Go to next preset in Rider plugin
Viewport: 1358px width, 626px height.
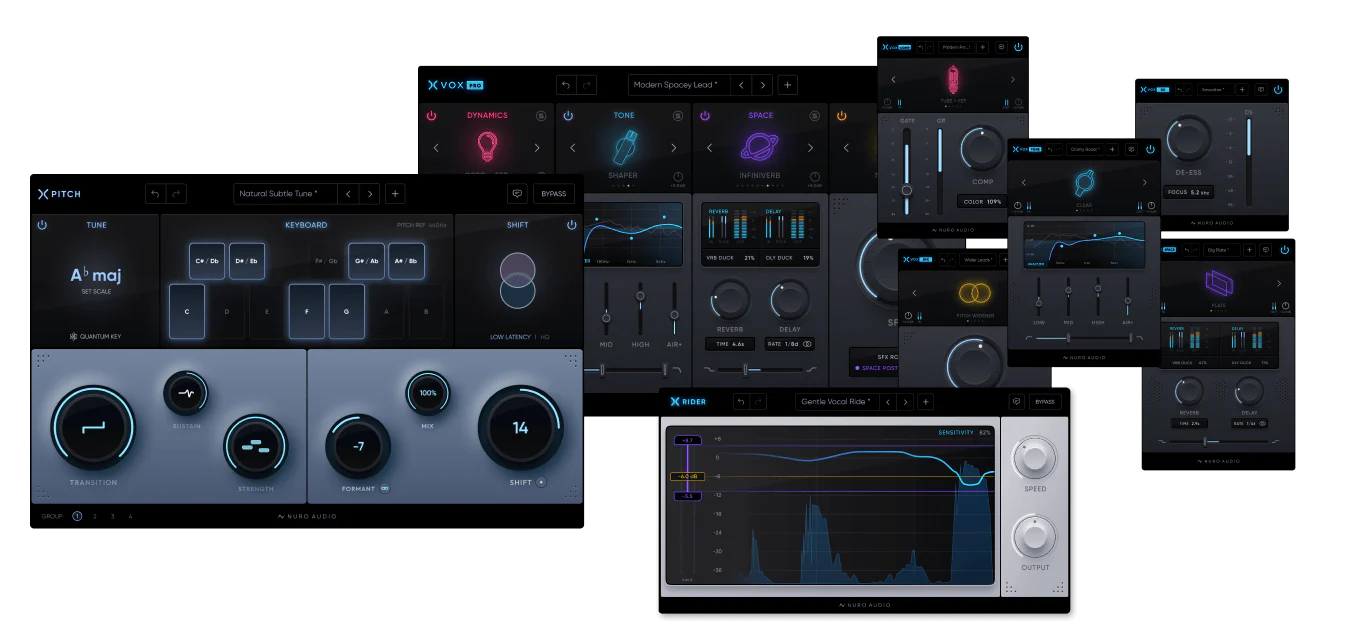click(905, 402)
